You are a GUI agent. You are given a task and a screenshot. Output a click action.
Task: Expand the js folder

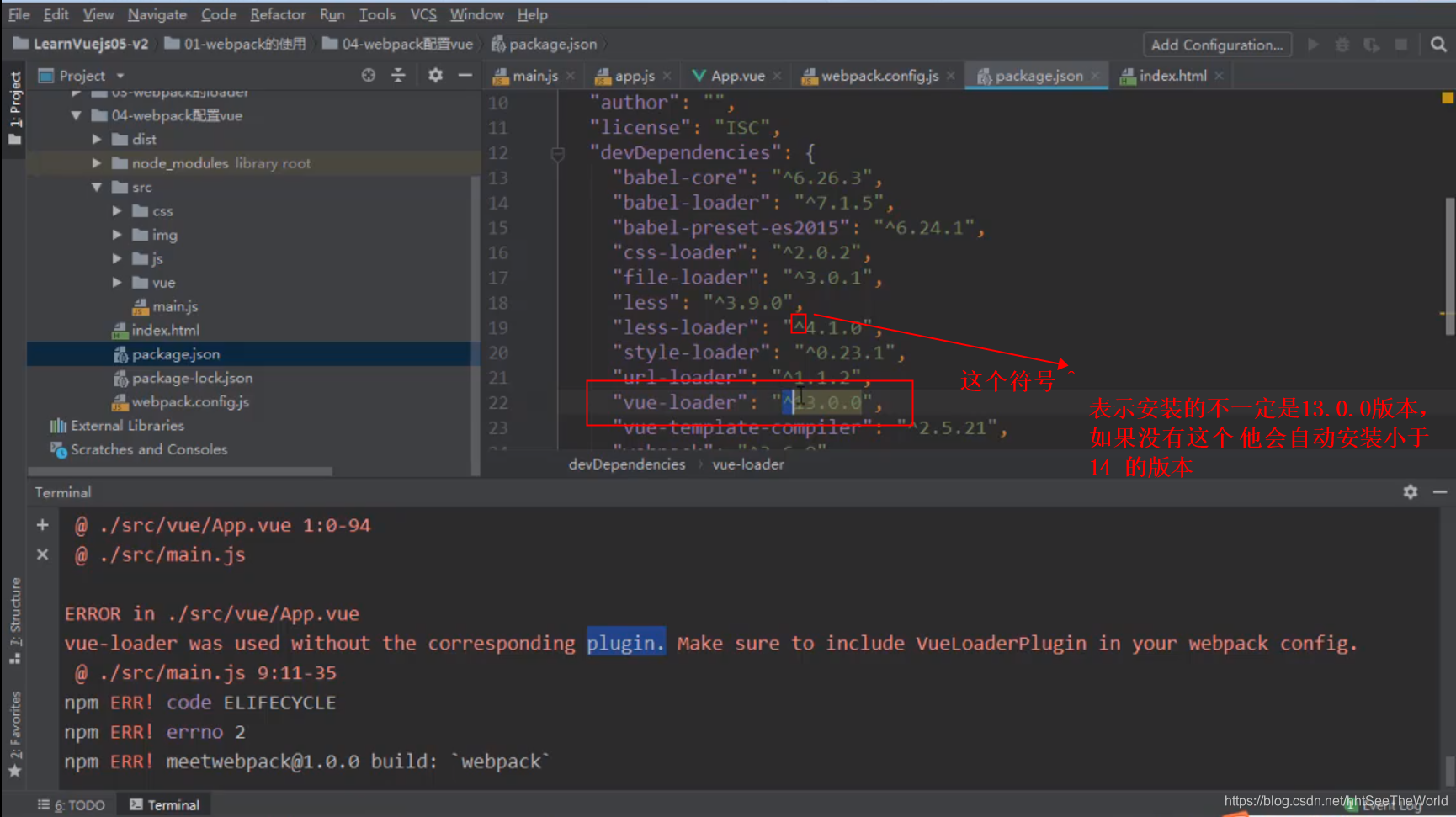pos(117,258)
